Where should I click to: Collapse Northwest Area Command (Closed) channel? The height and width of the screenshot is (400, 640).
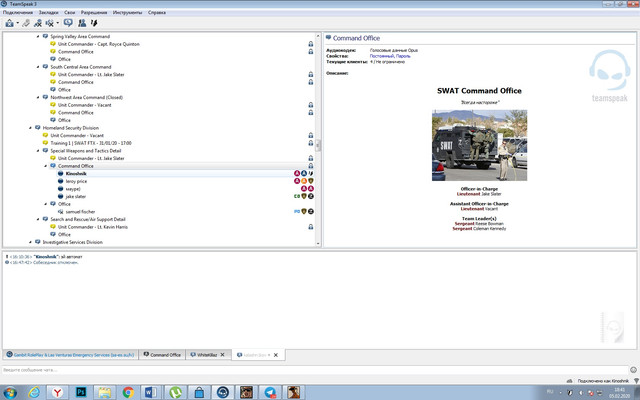click(38, 98)
